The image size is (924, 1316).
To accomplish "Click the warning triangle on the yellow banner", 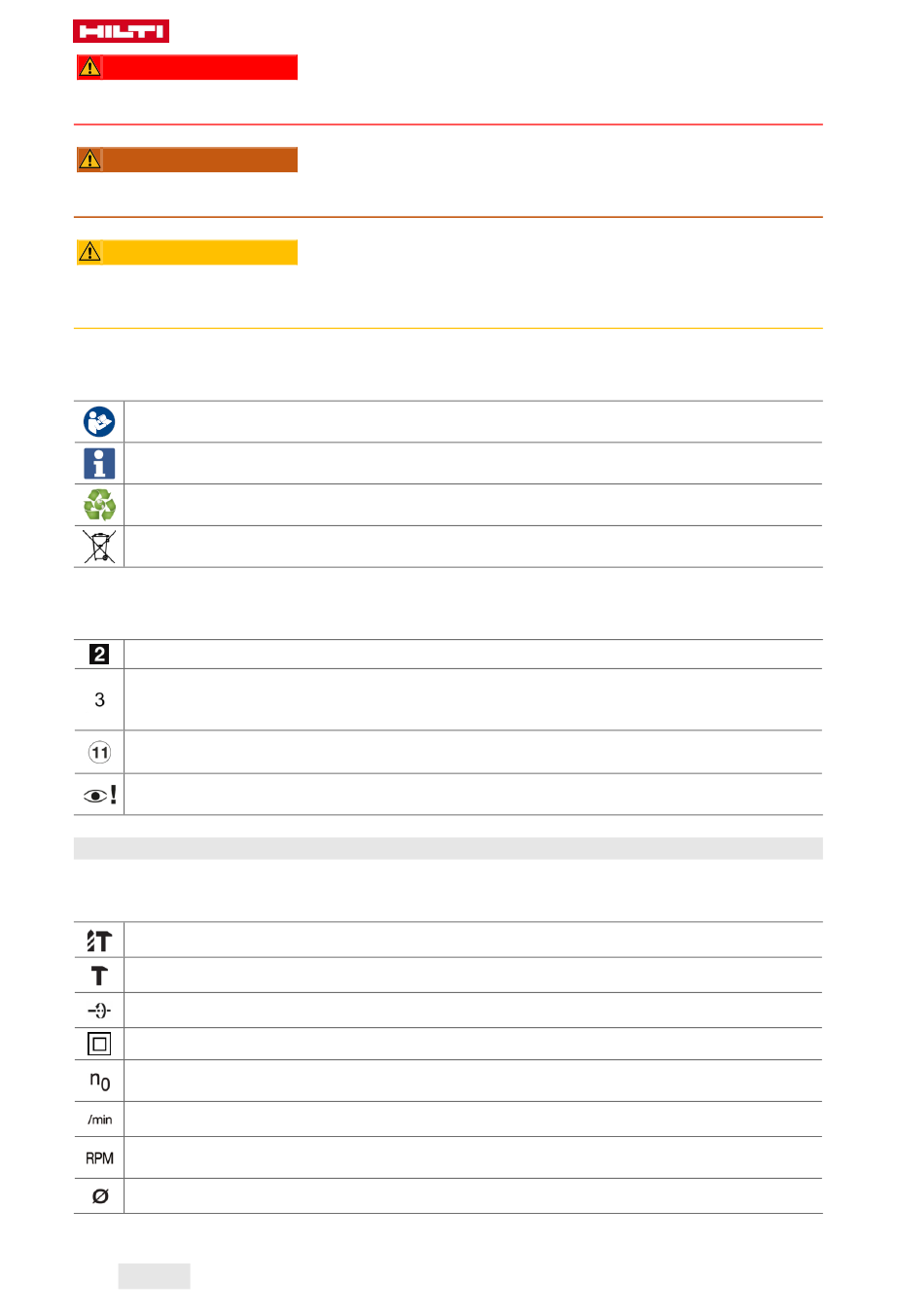I will click(89, 252).
